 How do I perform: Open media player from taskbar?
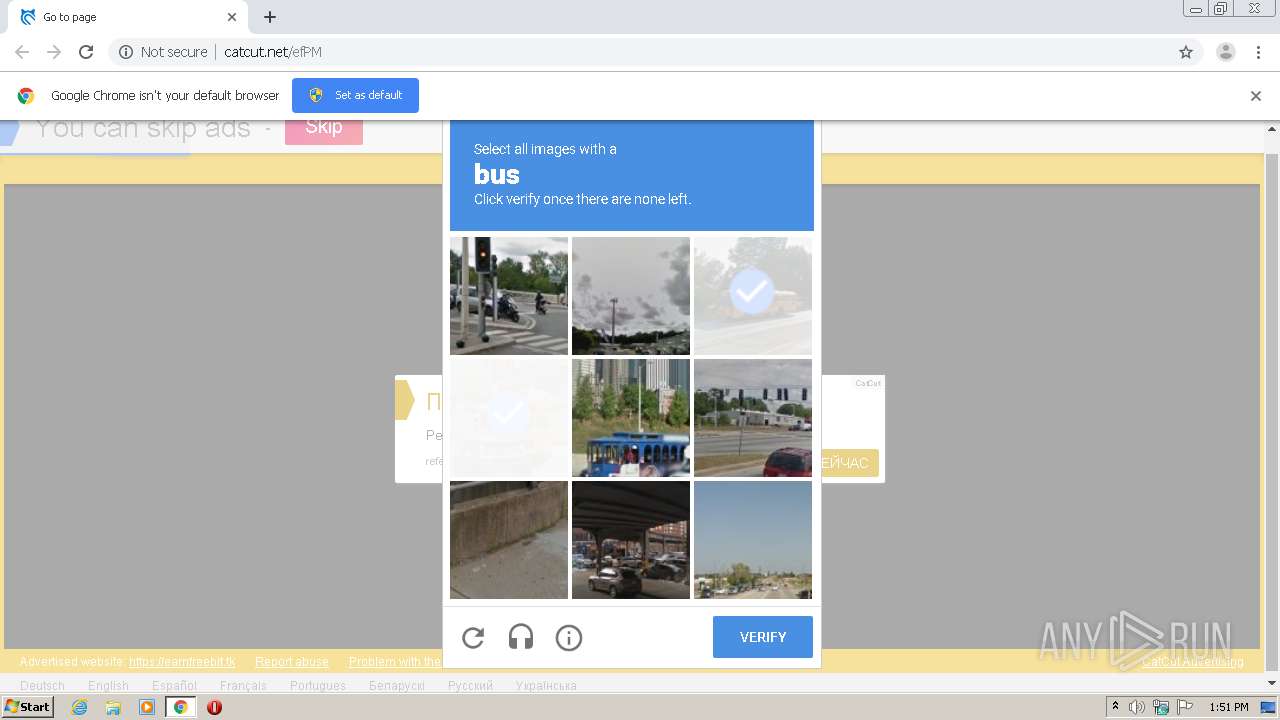[147, 707]
